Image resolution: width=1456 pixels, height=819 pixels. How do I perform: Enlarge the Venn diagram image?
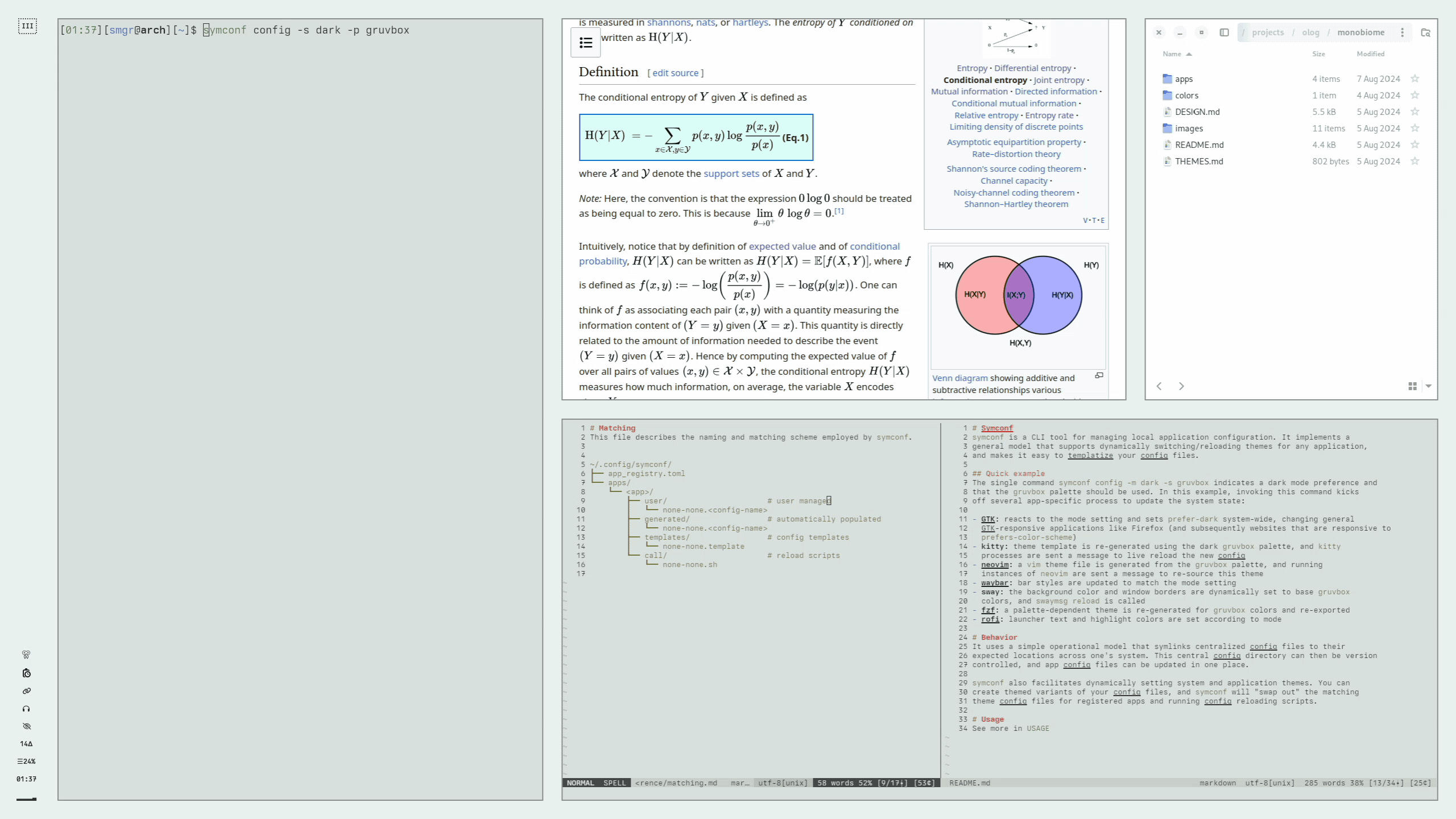coord(1099,375)
